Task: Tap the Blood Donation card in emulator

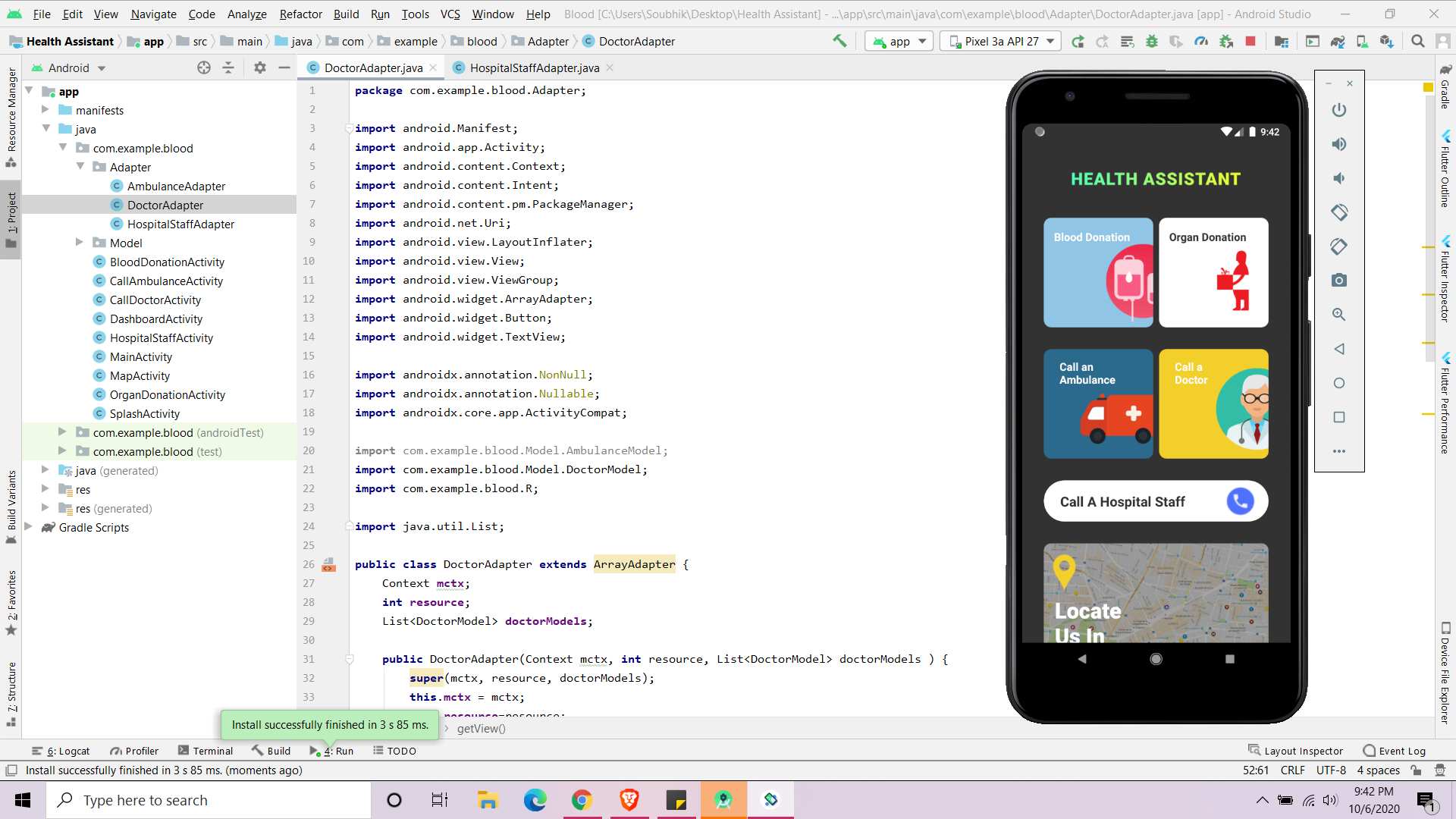Action: tap(1098, 273)
